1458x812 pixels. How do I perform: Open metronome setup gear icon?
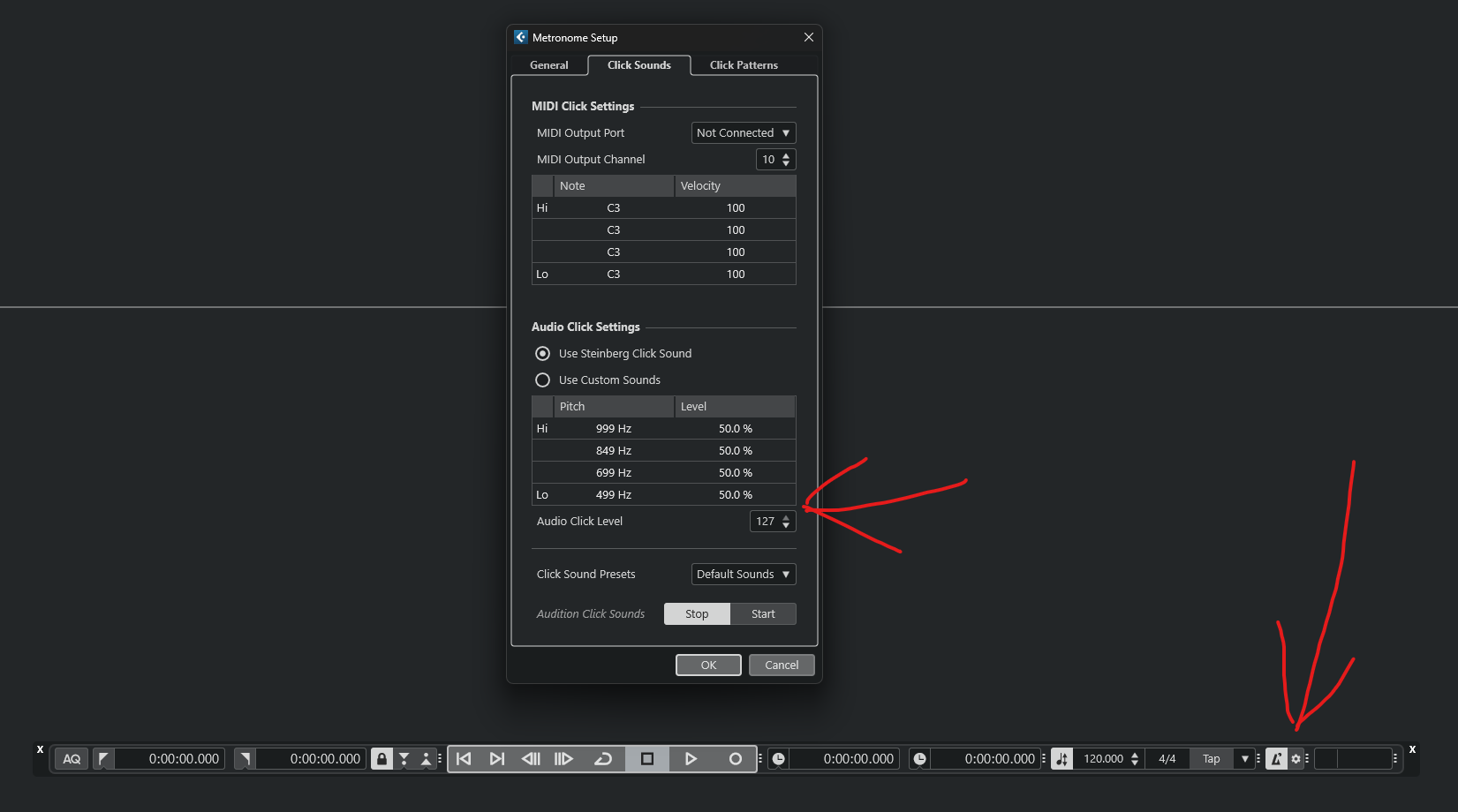pyautogui.click(x=1296, y=759)
